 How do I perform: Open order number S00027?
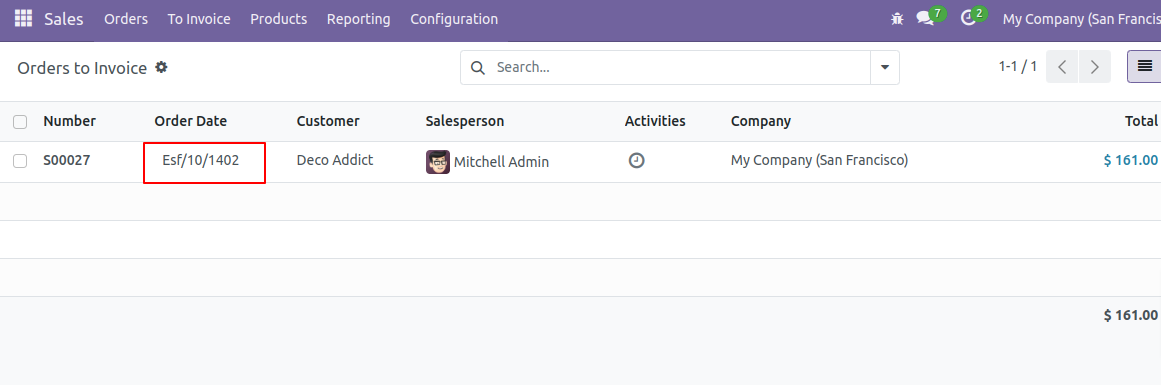click(67, 160)
